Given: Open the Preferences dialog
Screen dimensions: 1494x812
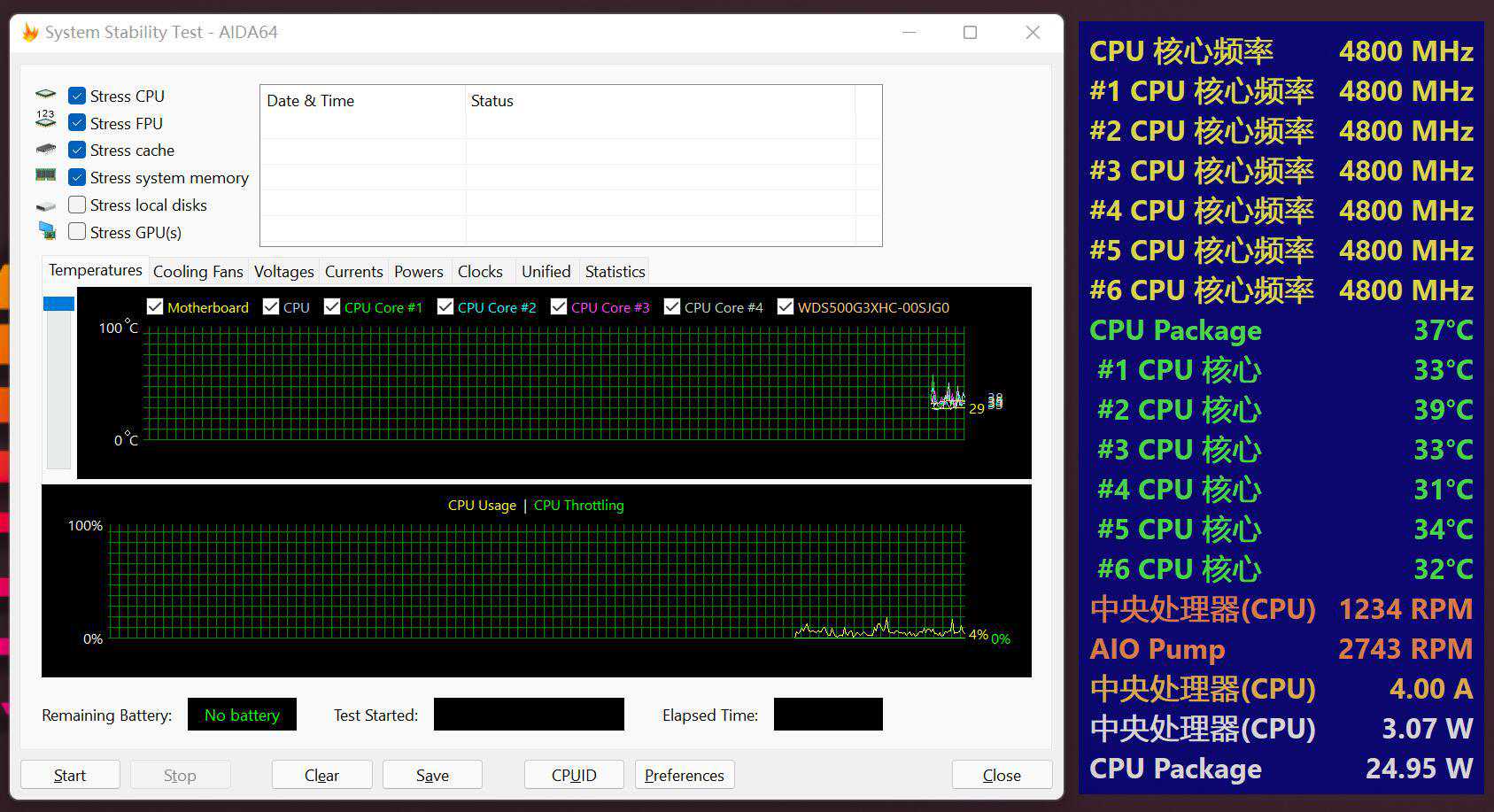Looking at the screenshot, I should pyautogui.click(x=684, y=775).
